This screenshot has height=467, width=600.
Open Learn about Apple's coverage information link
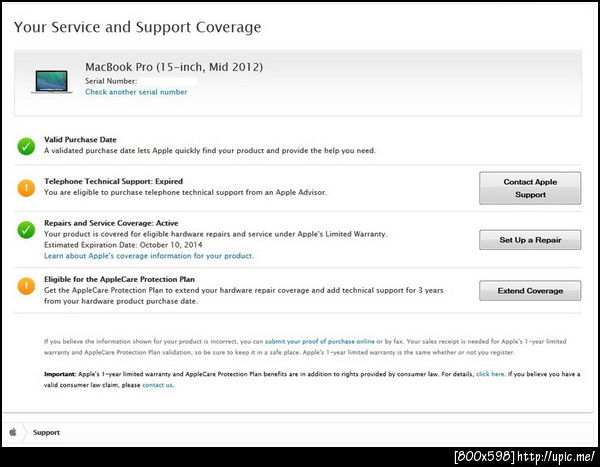pyautogui.click(x=149, y=256)
